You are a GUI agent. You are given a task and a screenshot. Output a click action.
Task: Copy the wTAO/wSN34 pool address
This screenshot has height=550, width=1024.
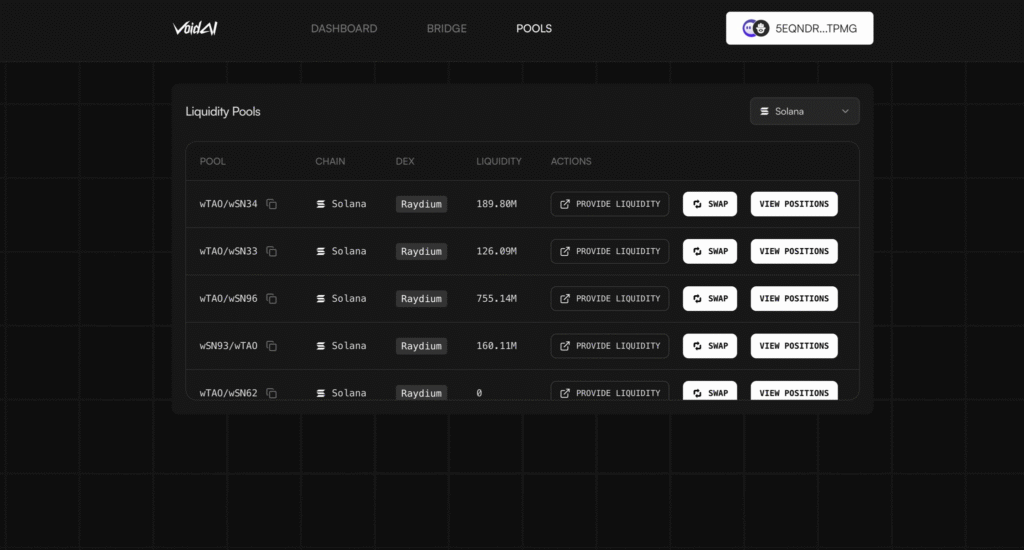[x=272, y=204]
